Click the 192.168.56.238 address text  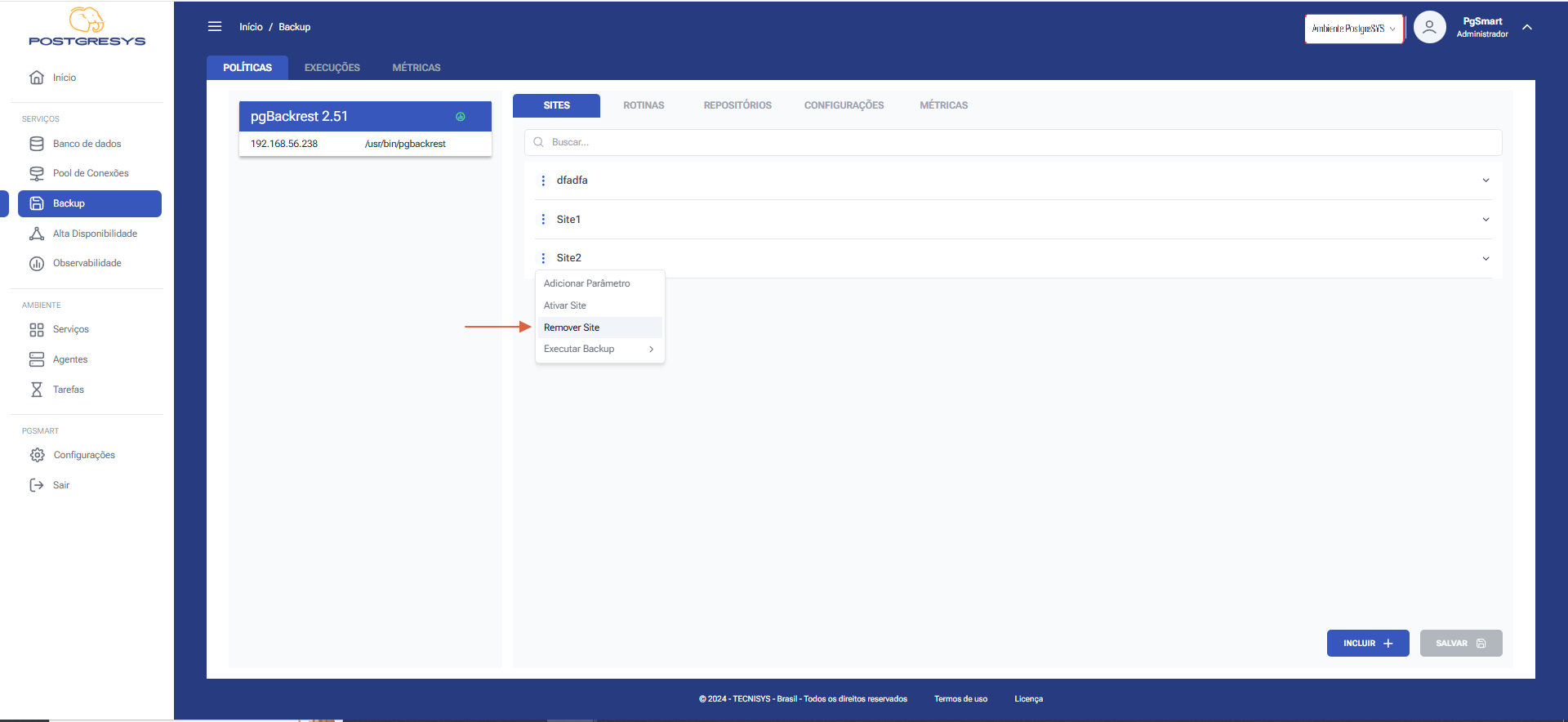(284, 144)
